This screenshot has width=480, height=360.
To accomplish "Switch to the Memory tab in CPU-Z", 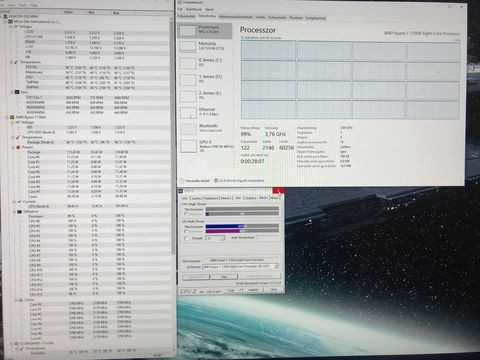I will click(x=226, y=198).
